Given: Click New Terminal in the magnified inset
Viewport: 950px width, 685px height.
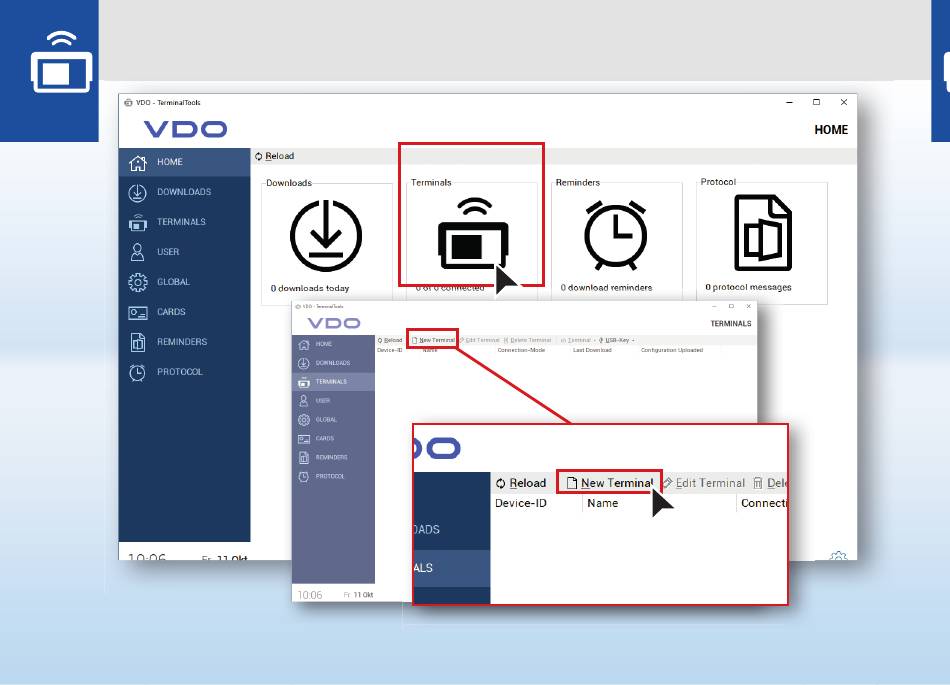Looking at the screenshot, I should (x=610, y=483).
